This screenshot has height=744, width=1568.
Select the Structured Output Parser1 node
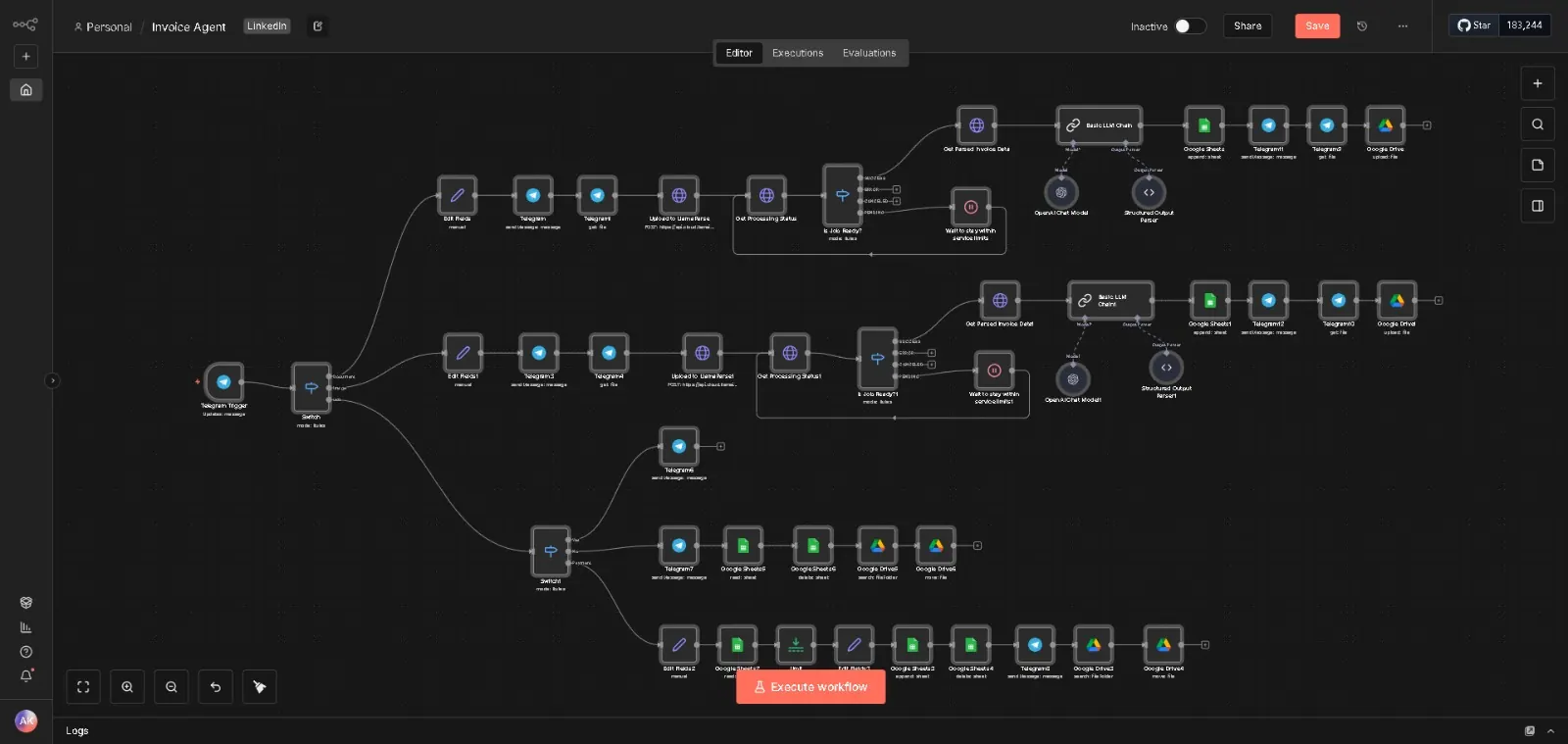(x=1166, y=368)
